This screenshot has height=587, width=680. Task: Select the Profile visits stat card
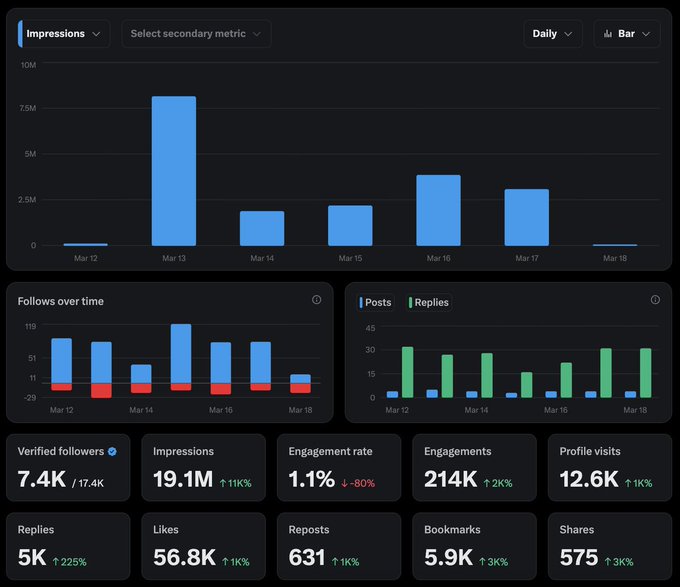tap(609, 468)
